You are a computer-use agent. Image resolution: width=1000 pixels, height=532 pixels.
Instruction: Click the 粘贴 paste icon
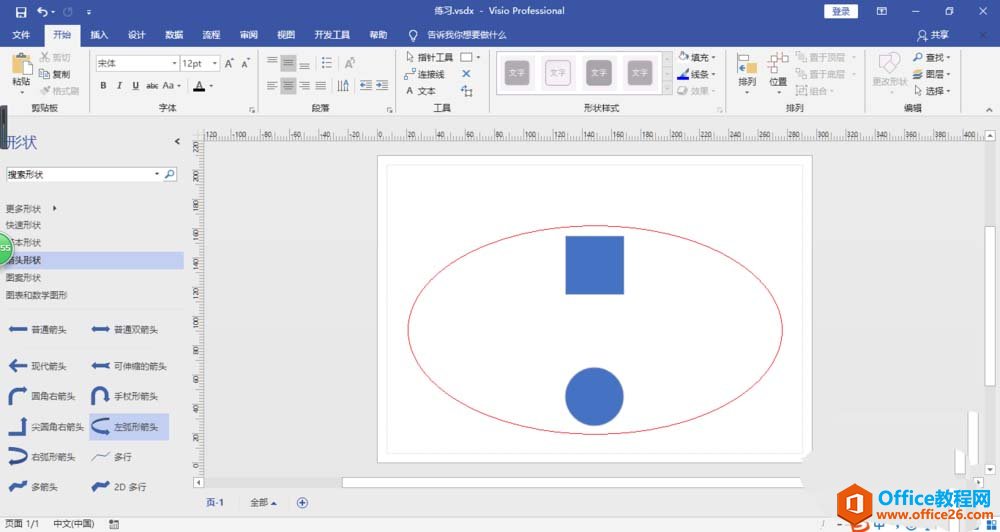[x=21, y=66]
